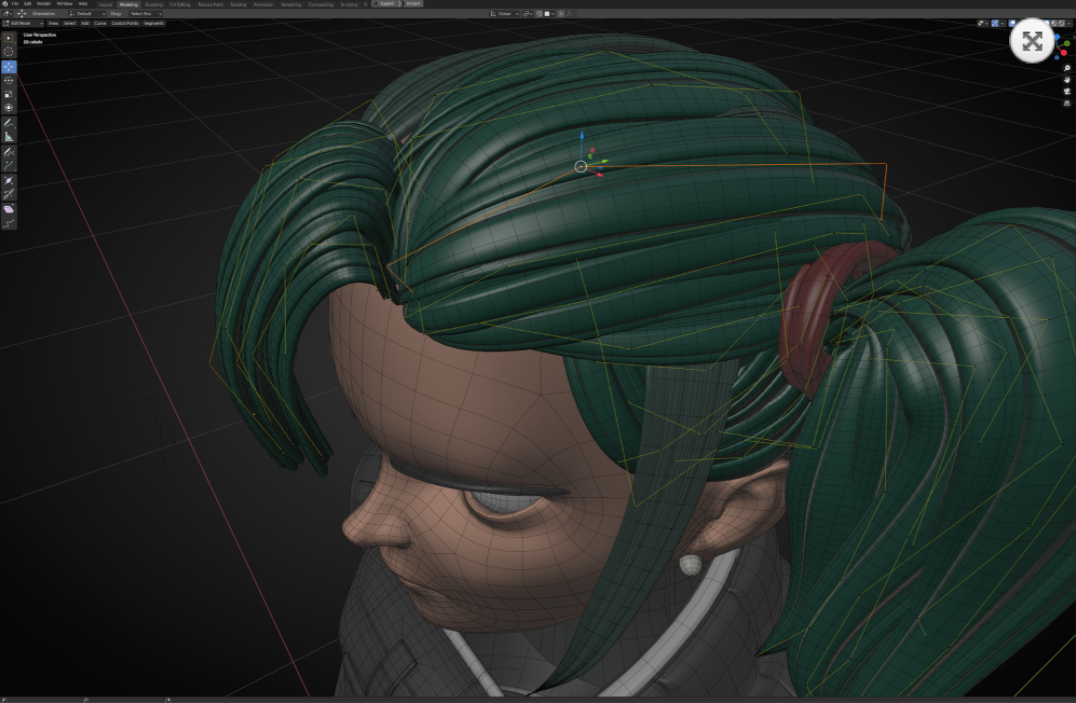The image size is (1076, 703).
Task: Switch to the Shading workspace tab
Action: (238, 4)
